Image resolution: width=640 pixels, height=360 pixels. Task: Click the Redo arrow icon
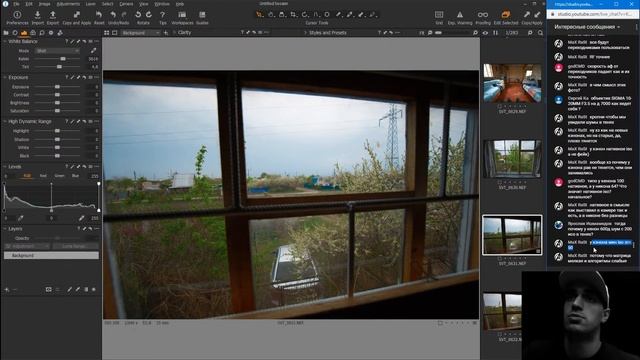124,15
